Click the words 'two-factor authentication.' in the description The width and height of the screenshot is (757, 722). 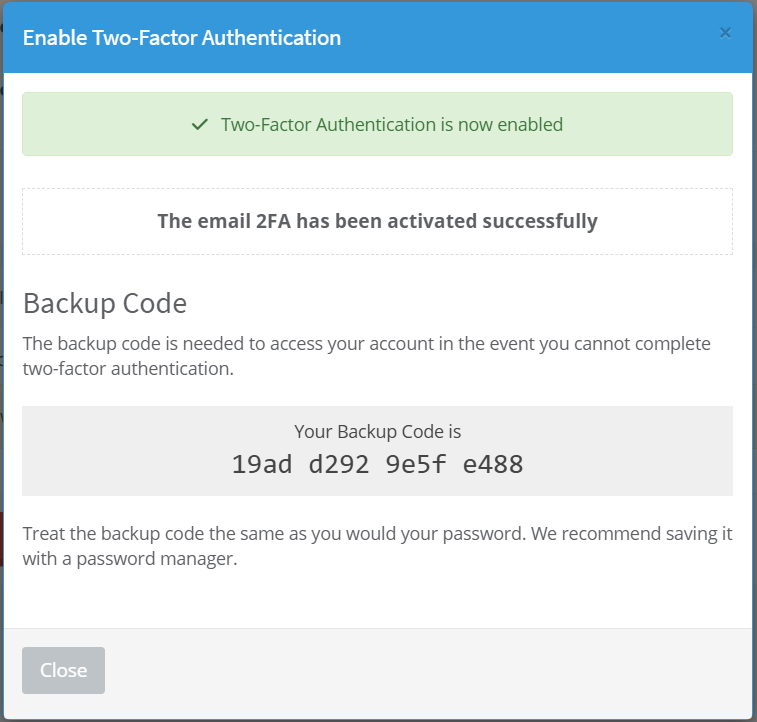pyautogui.click(x=128, y=369)
